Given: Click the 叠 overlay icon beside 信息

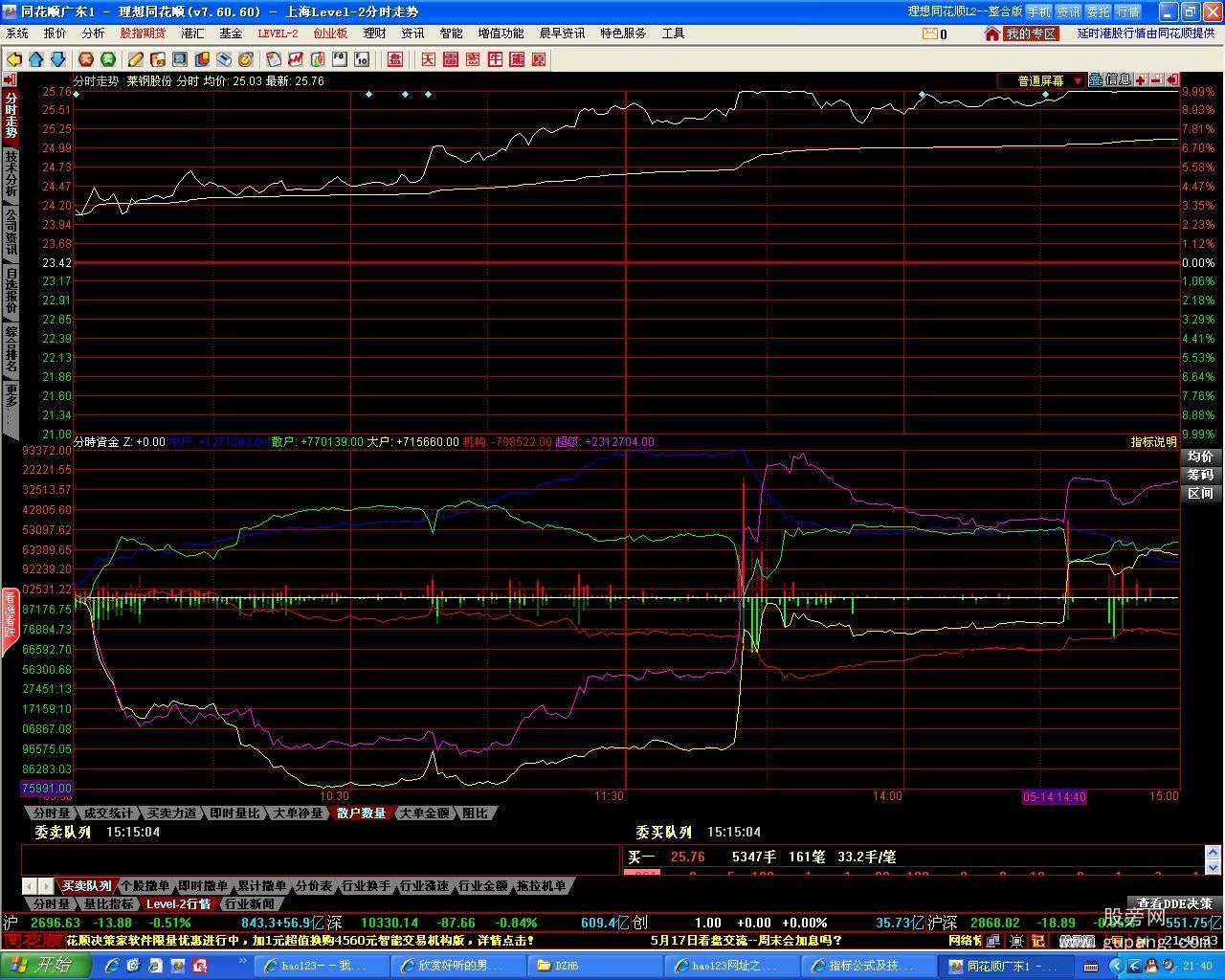Looking at the screenshot, I should point(1096,80).
